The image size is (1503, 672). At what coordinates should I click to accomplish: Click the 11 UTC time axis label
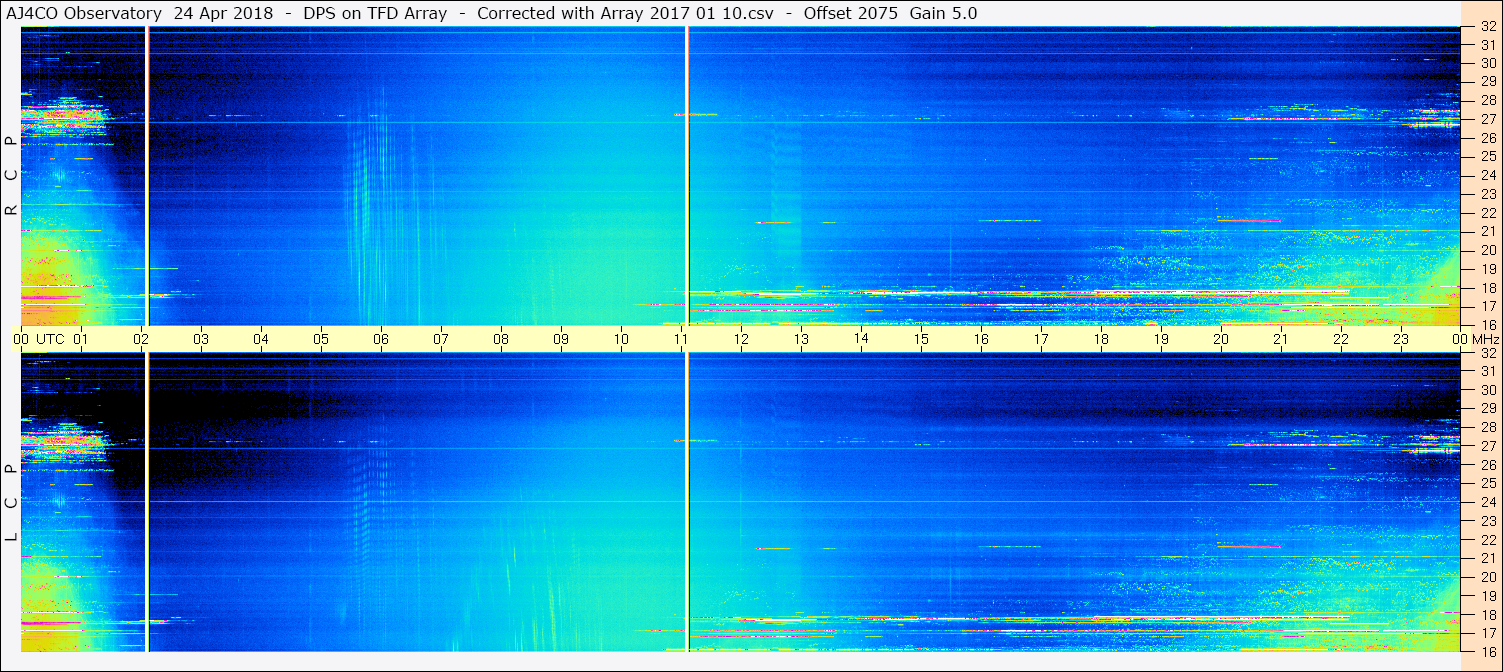681,339
